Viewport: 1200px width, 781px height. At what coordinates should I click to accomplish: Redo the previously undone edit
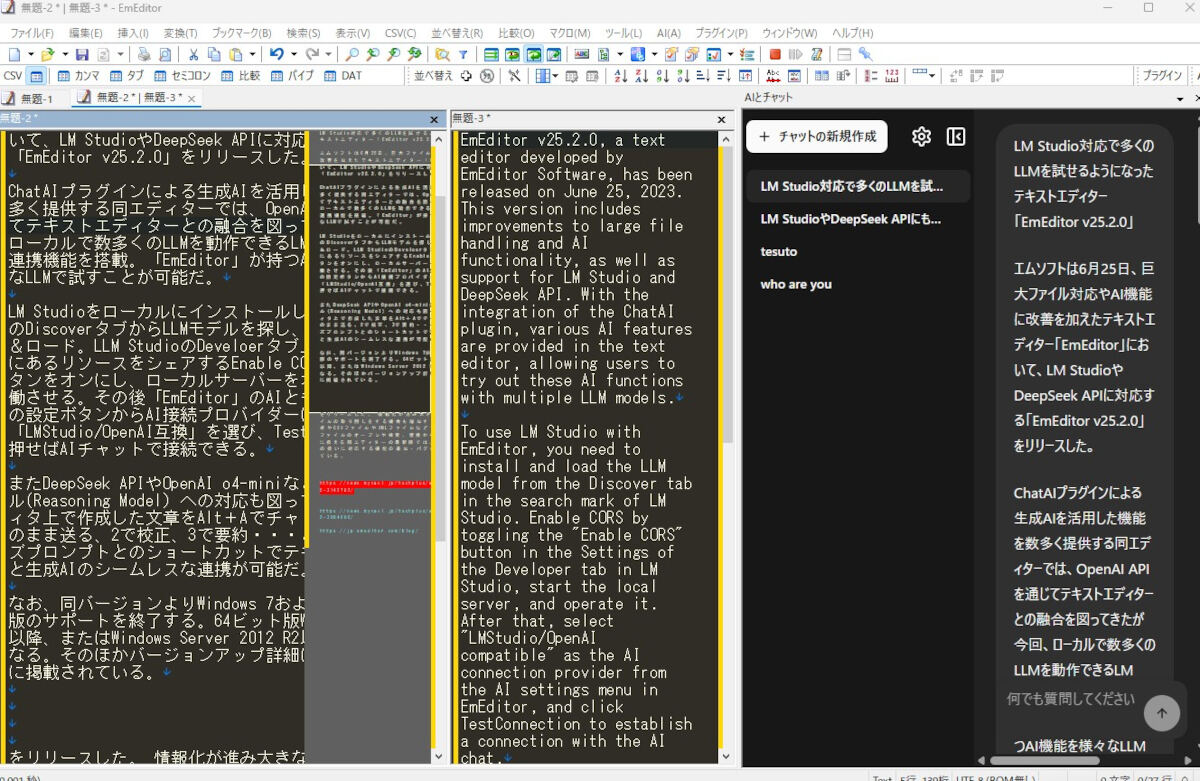click(312, 54)
